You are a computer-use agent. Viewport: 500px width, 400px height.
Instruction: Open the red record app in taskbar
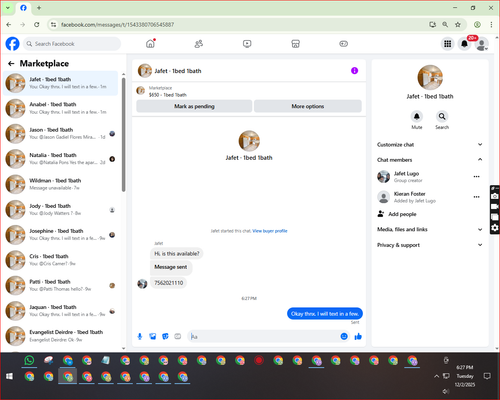pyautogui.click(x=259, y=360)
